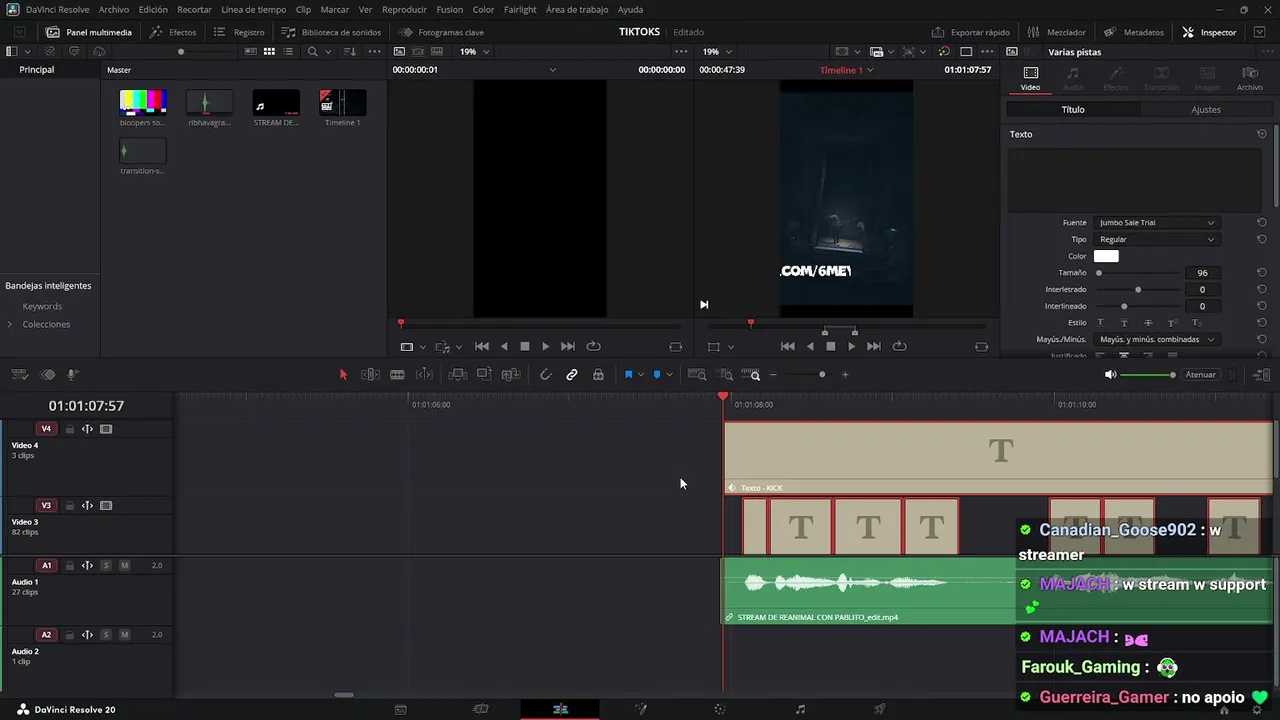Show the Metadatos panel

click(x=1134, y=32)
